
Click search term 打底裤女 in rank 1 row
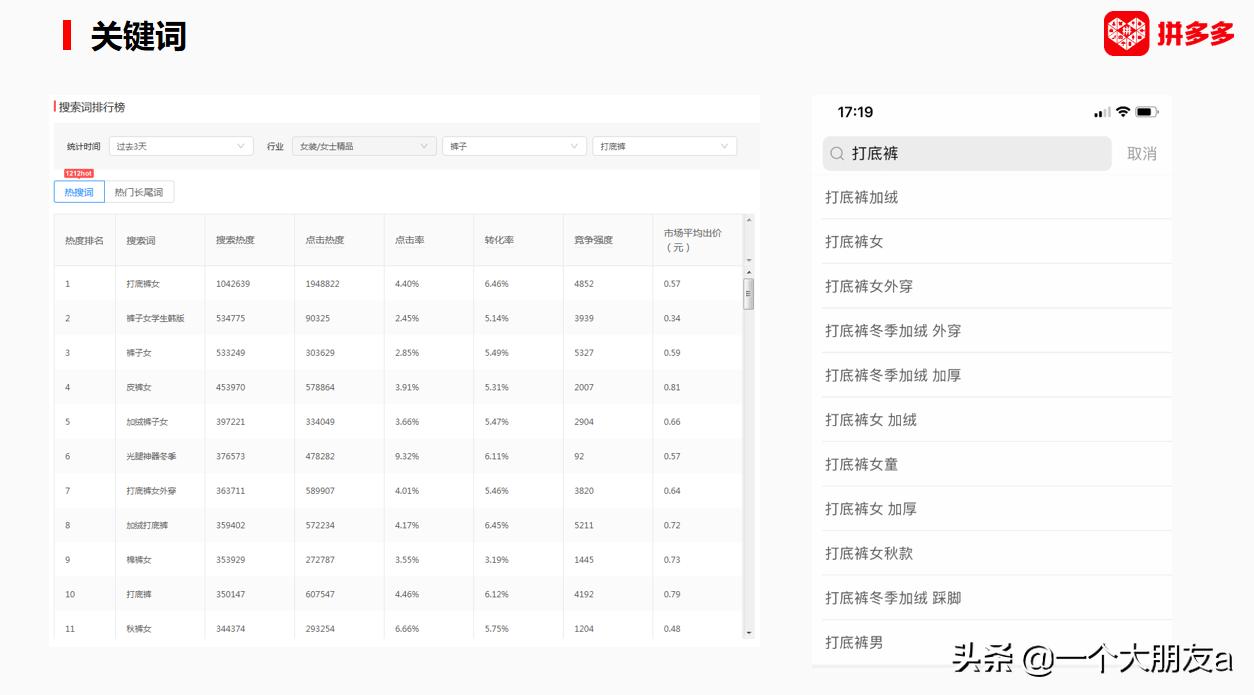pos(145,284)
